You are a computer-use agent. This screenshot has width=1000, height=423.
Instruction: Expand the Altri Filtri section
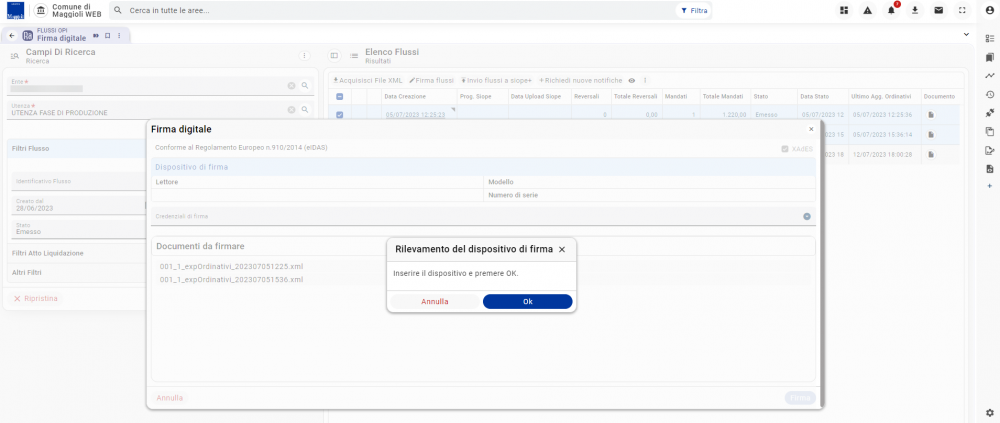tap(79, 272)
